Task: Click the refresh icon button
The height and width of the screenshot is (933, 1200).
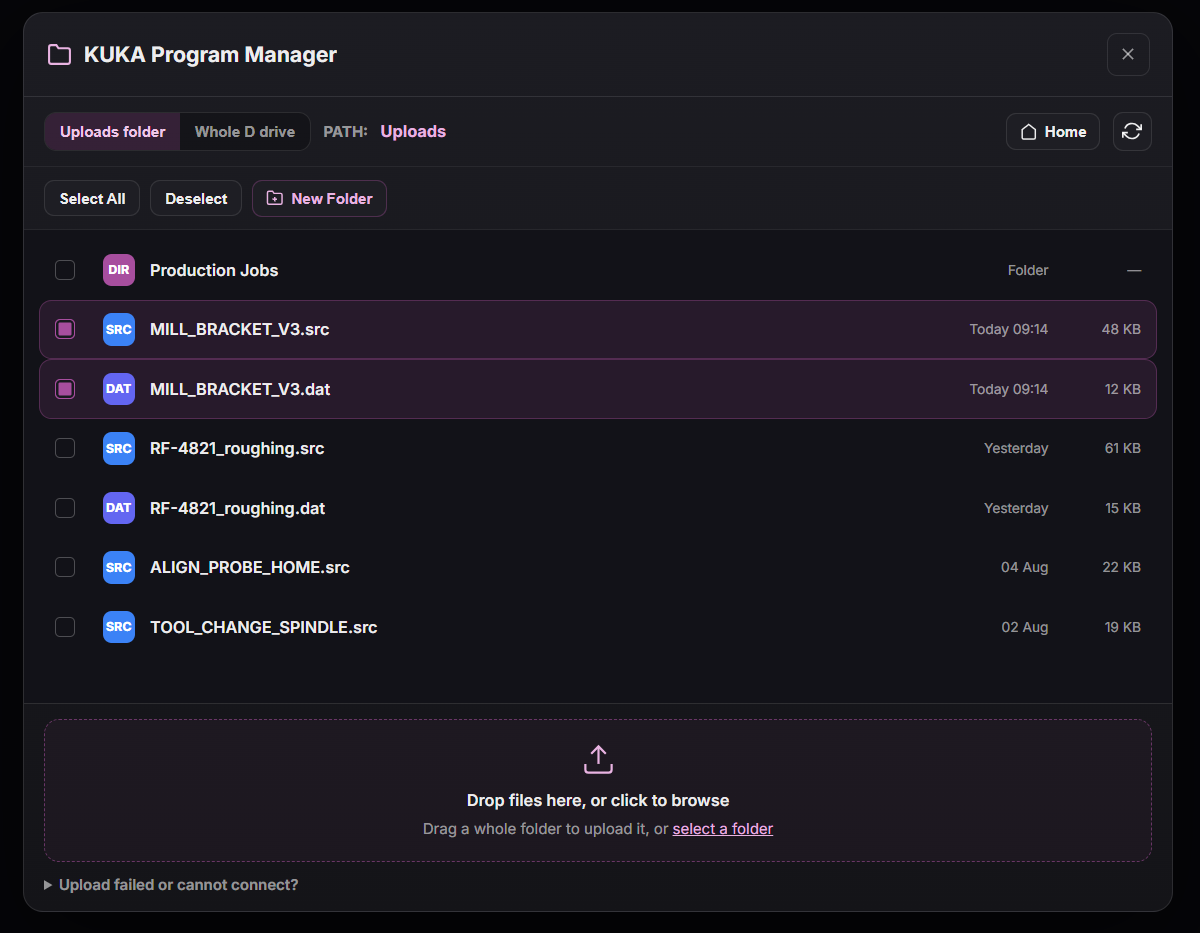Action: [1132, 131]
